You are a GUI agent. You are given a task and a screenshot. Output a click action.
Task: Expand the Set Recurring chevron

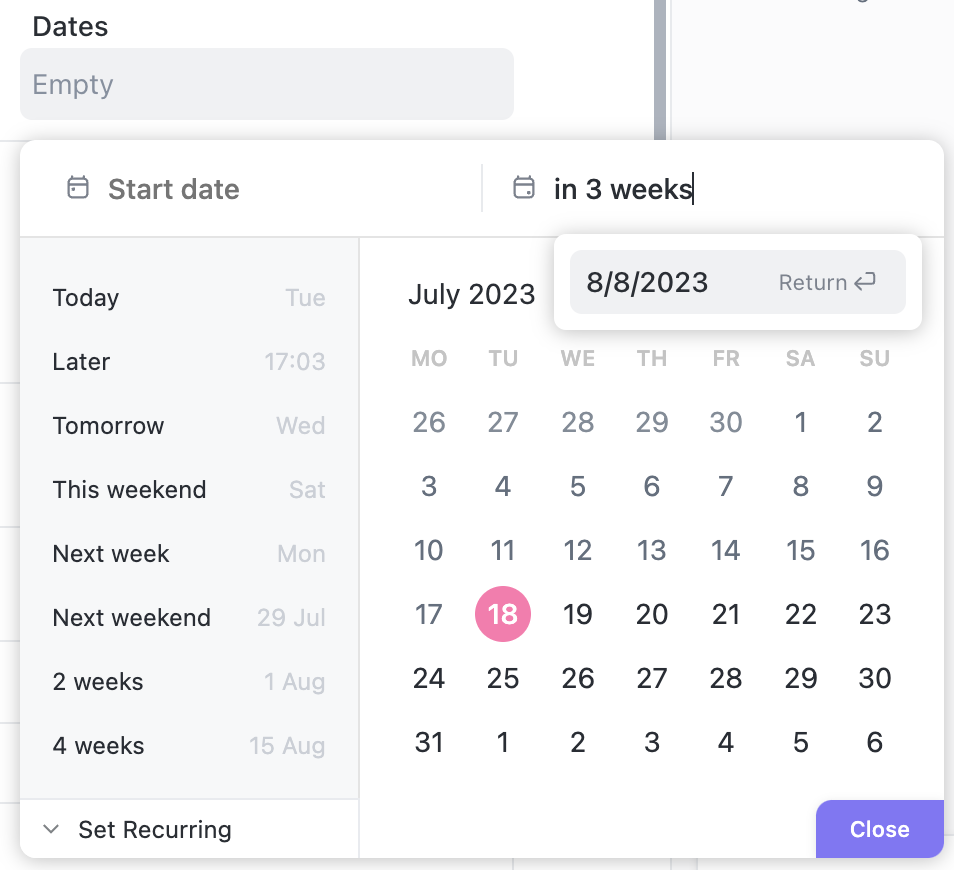(50, 829)
